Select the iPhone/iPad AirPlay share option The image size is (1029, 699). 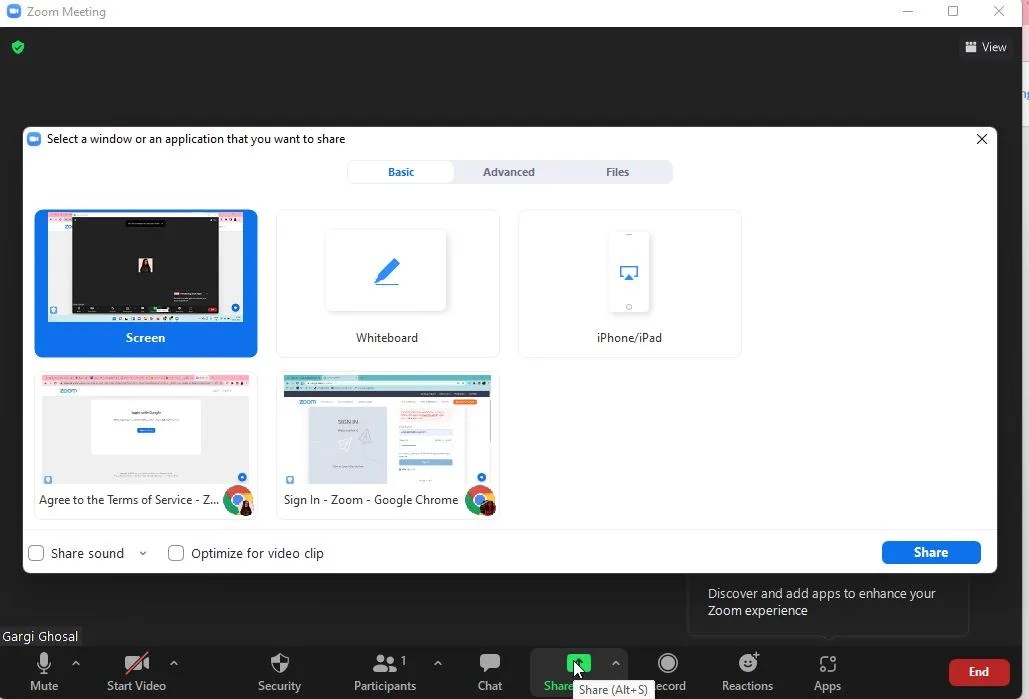(x=629, y=284)
